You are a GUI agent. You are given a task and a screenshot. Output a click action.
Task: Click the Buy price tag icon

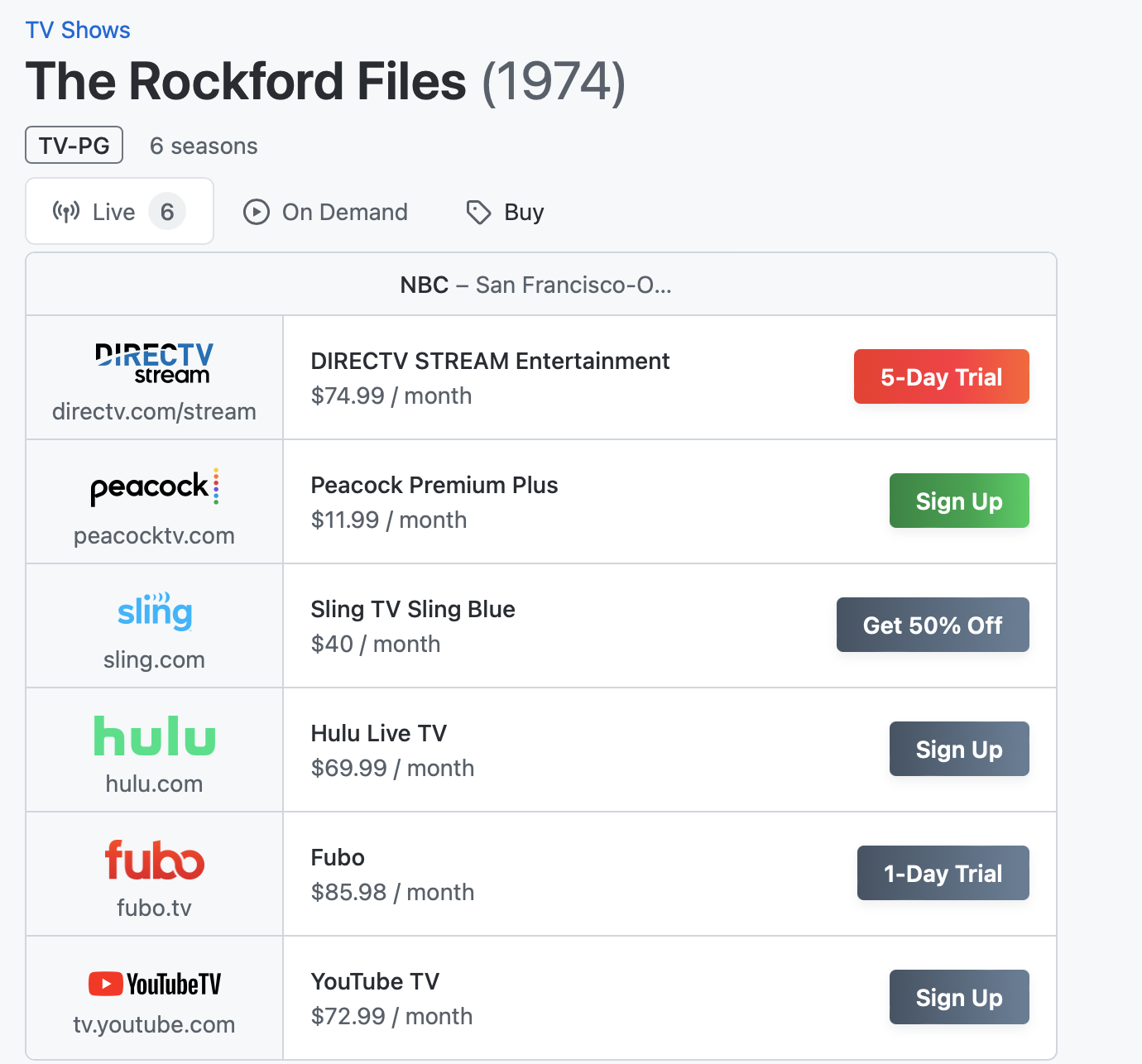[x=478, y=212]
